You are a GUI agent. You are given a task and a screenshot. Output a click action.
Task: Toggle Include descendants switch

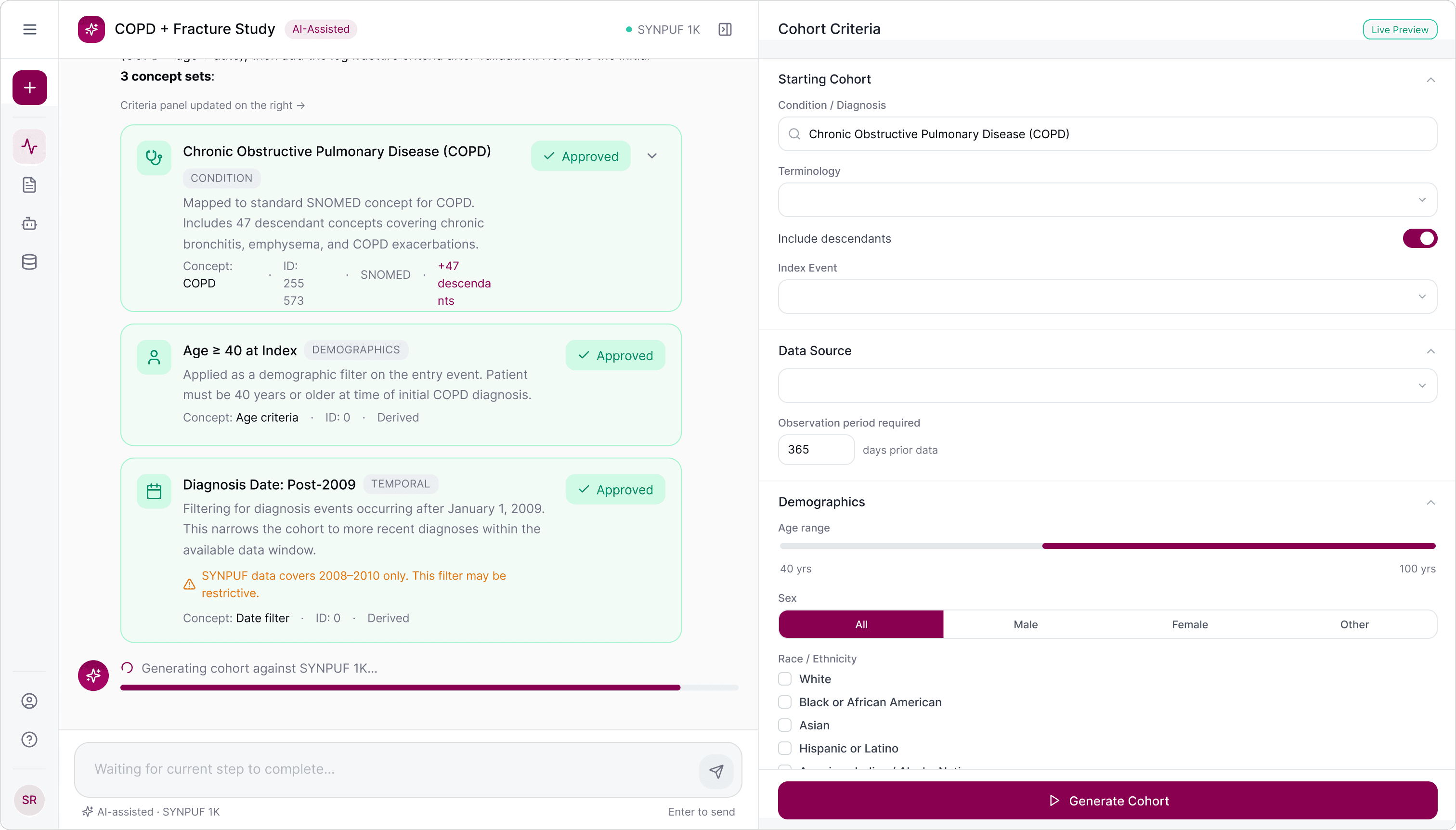pyautogui.click(x=1420, y=239)
